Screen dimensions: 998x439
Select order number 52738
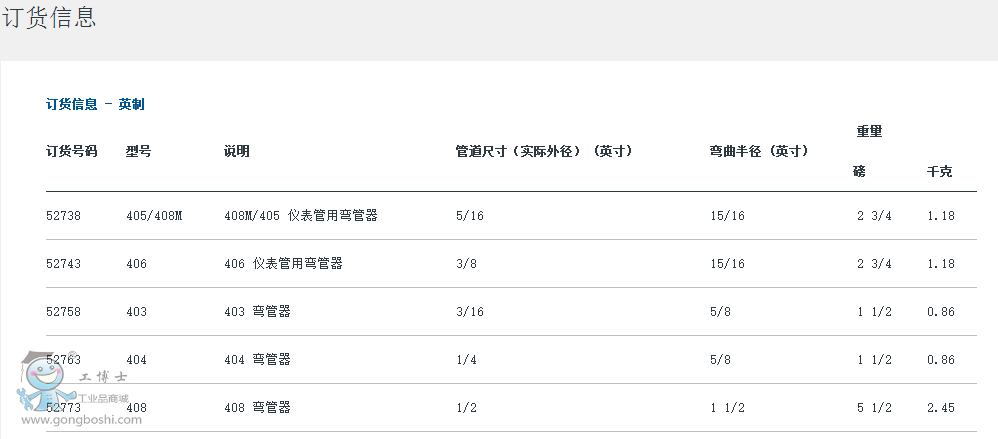63,215
